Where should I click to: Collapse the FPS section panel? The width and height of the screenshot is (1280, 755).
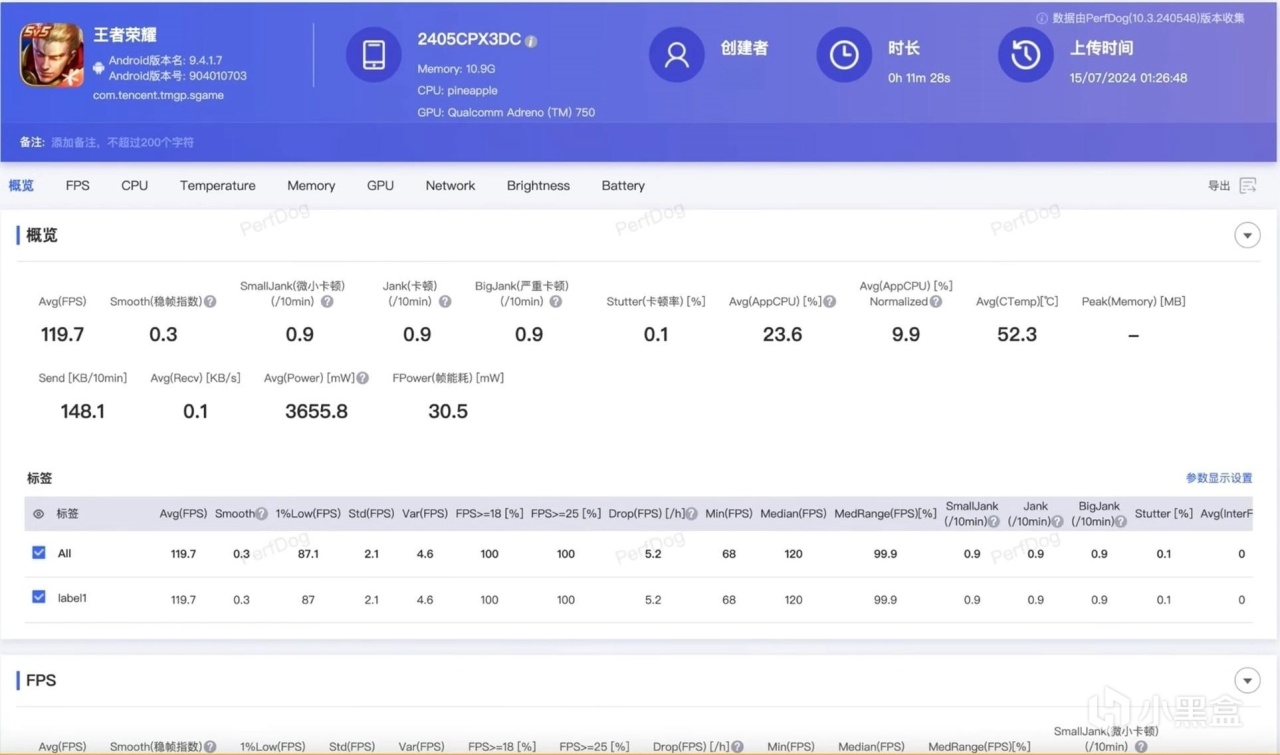pos(1247,681)
